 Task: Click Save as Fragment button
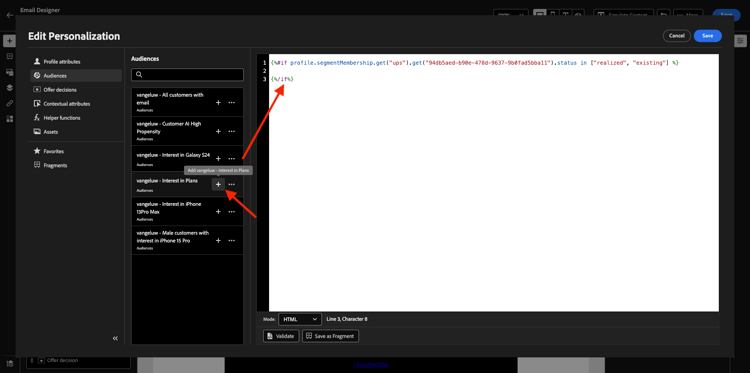(x=331, y=336)
